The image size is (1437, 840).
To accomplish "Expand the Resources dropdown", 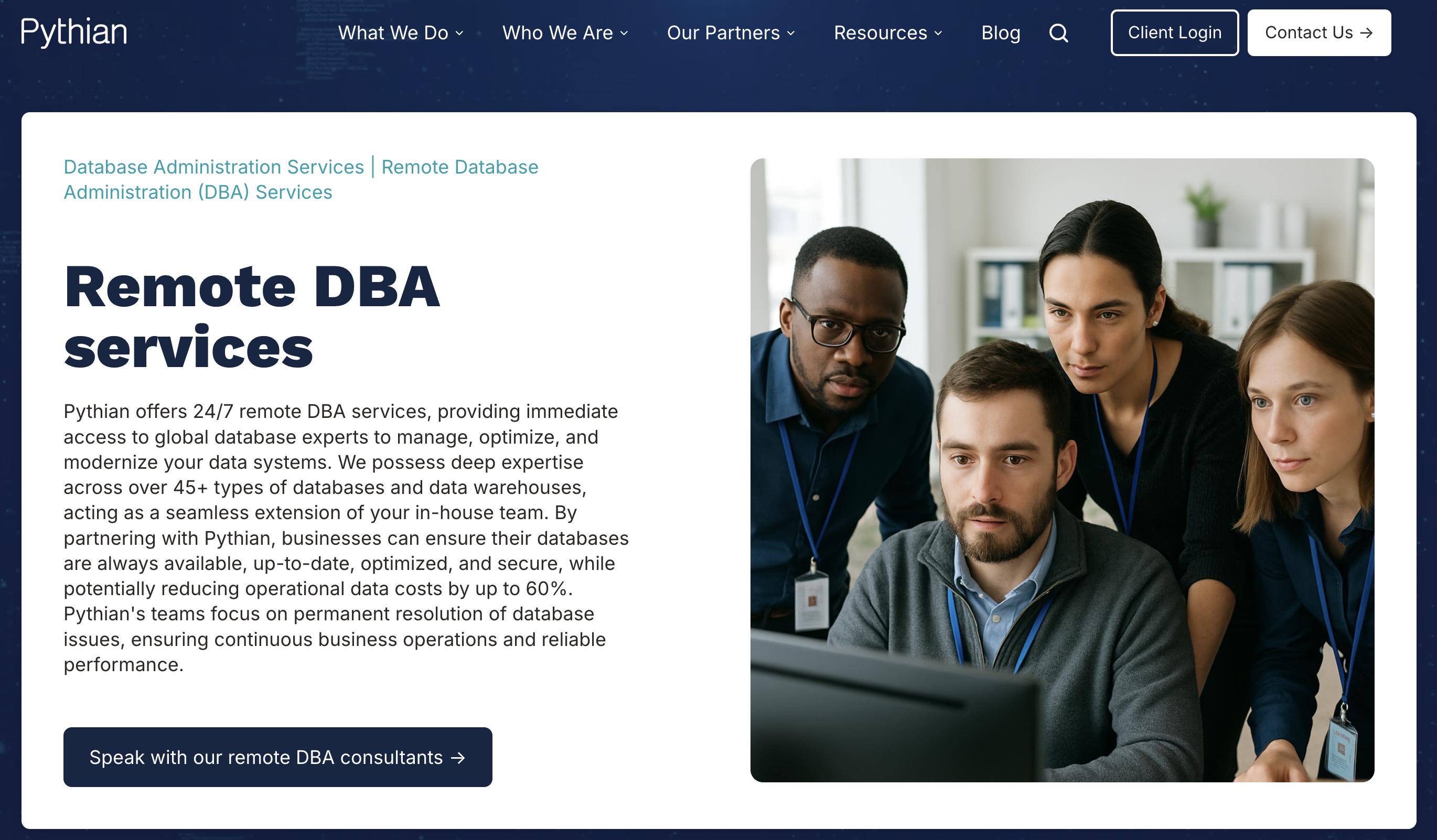I will tap(880, 33).
